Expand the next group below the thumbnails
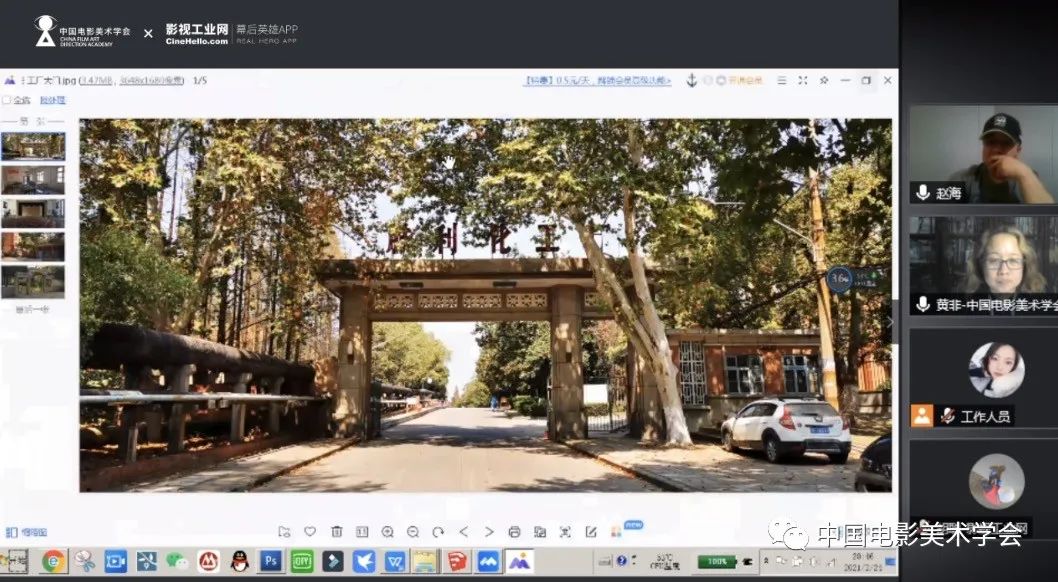This screenshot has width=1058, height=582. (x=32, y=310)
